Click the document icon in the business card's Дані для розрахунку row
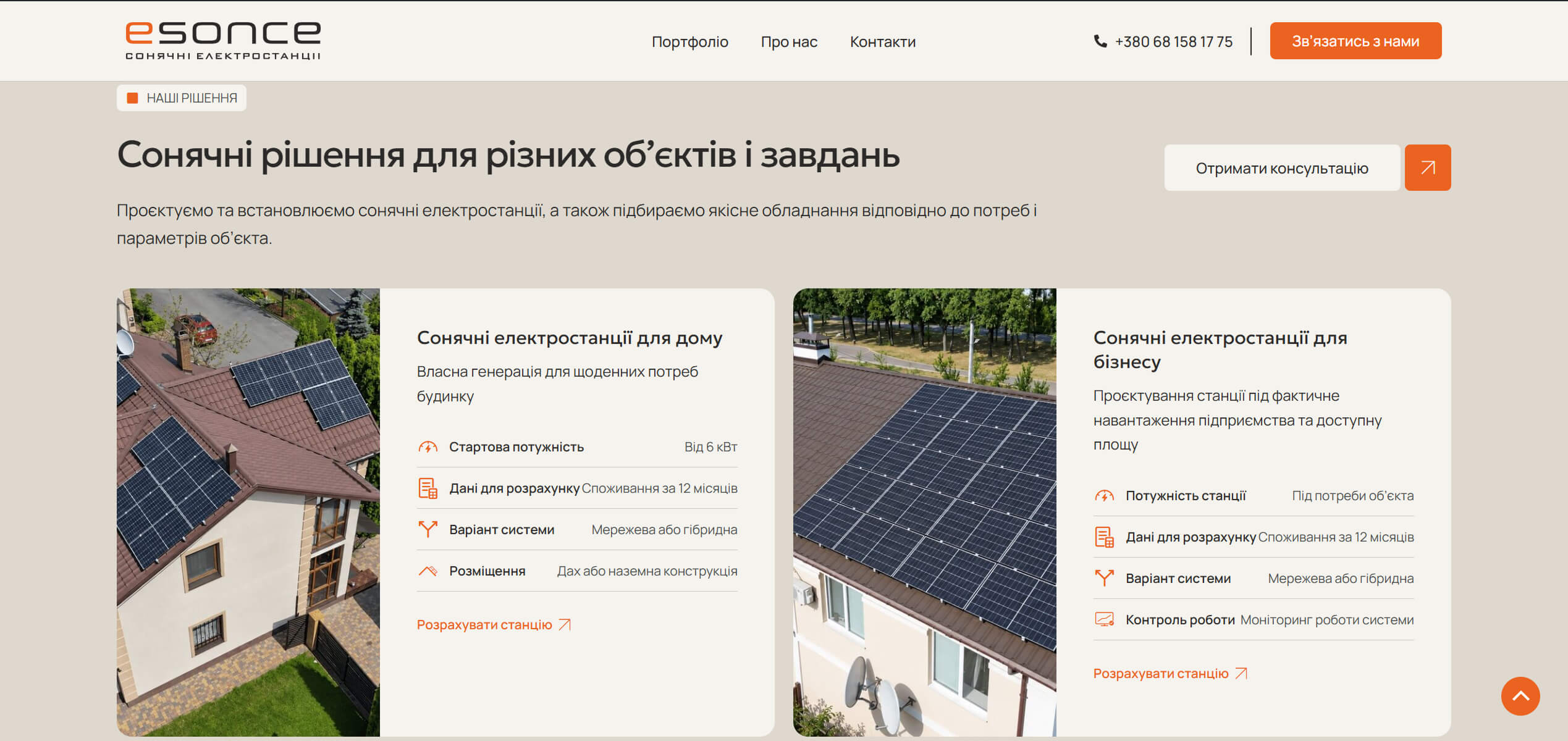This screenshot has width=1568, height=741. pos(1104,537)
